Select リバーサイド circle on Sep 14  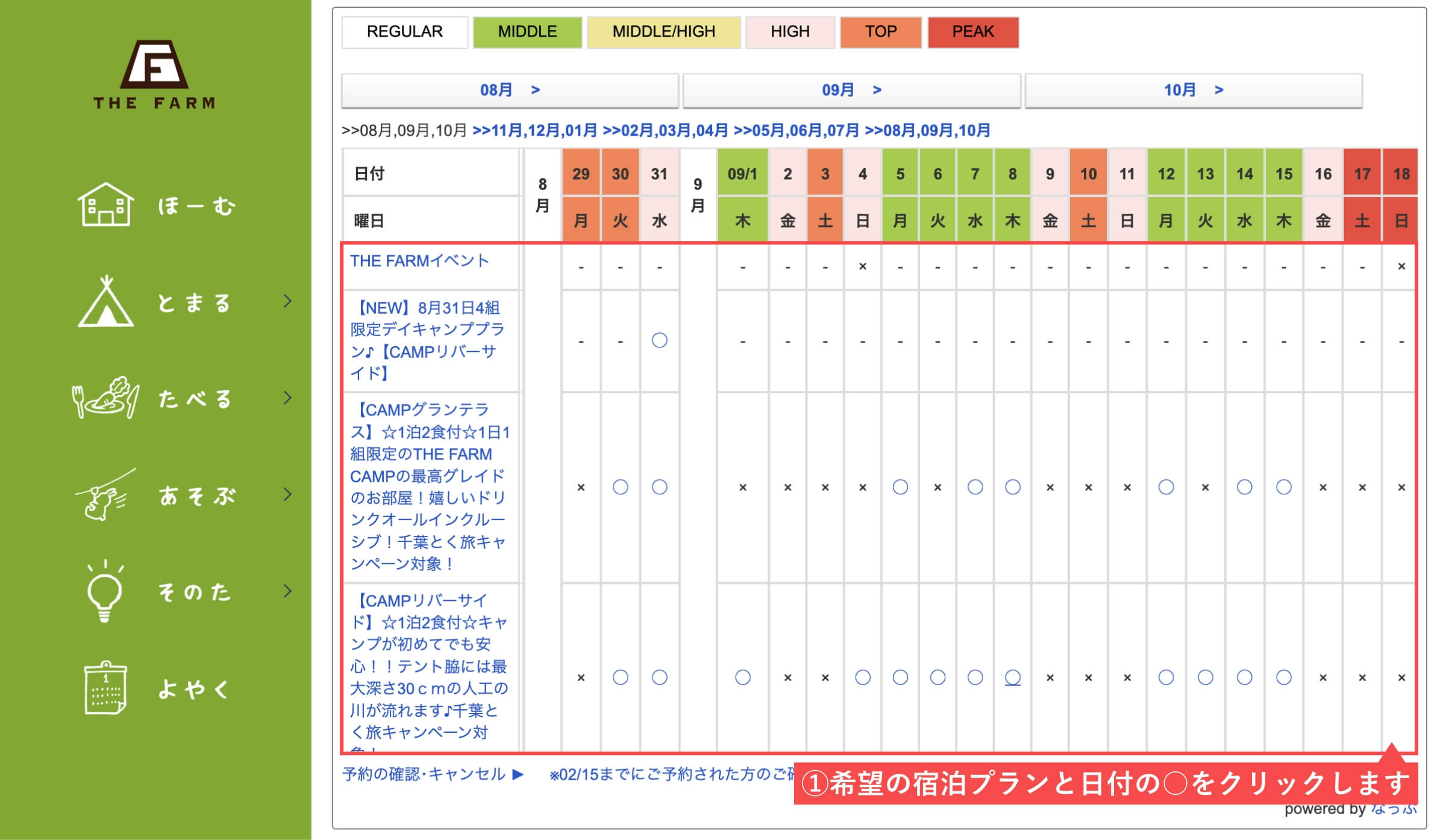[x=1245, y=677]
